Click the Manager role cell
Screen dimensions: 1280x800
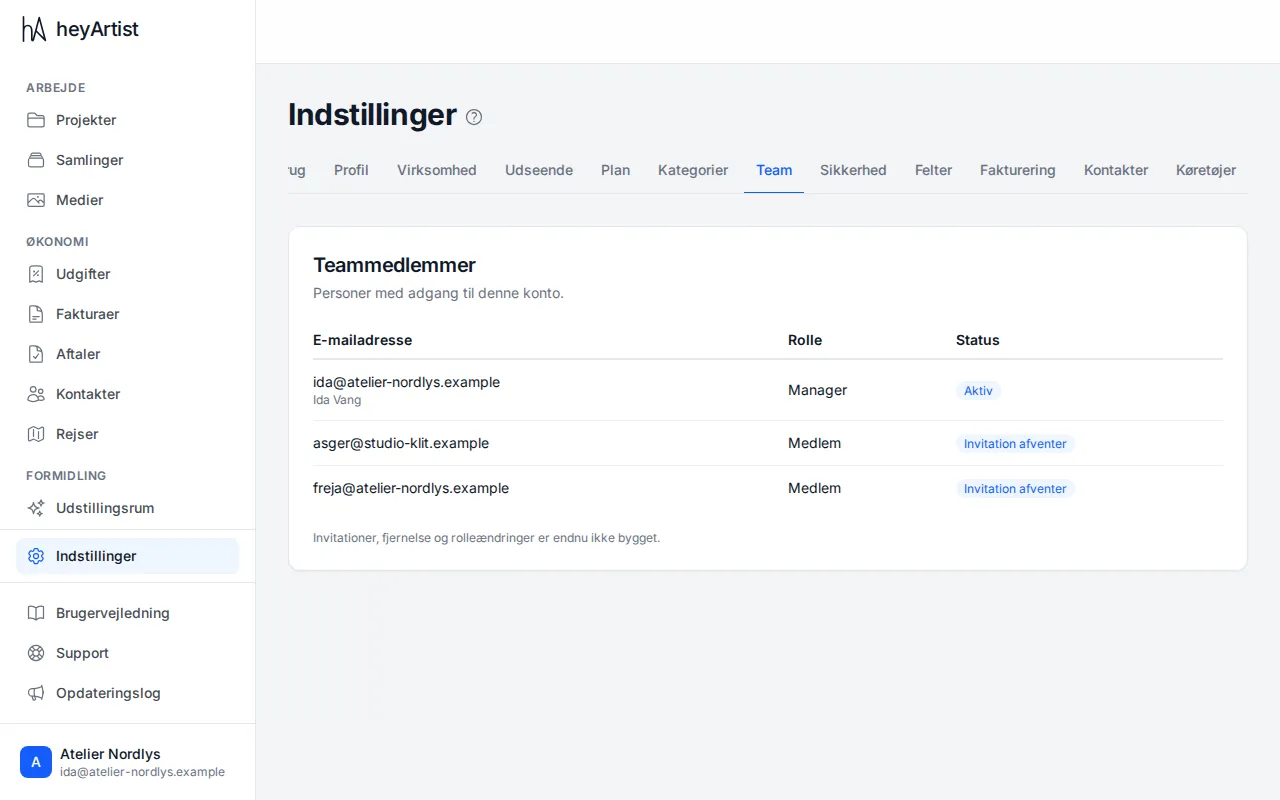pyautogui.click(x=817, y=390)
